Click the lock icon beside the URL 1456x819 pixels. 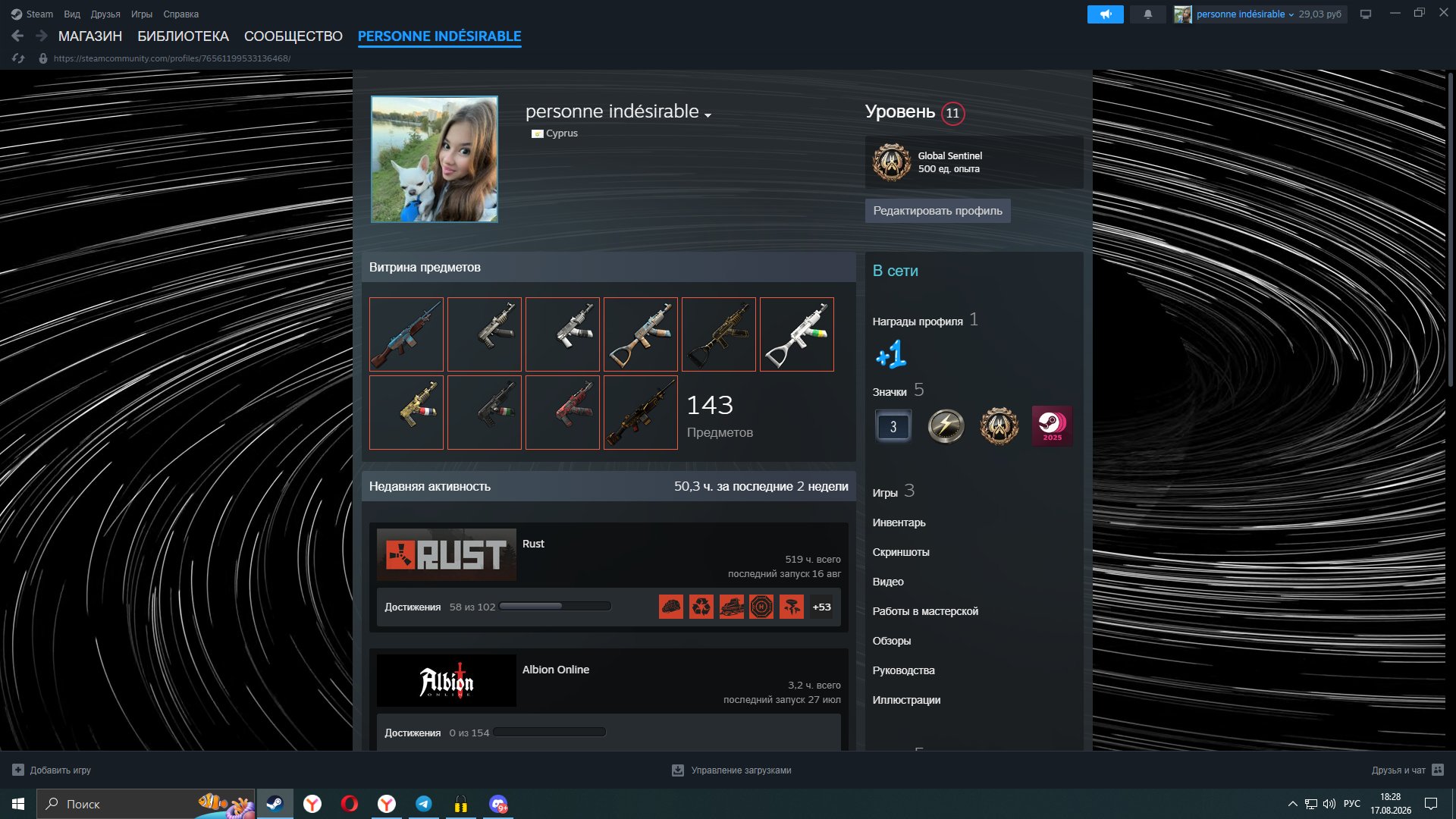pos(43,58)
